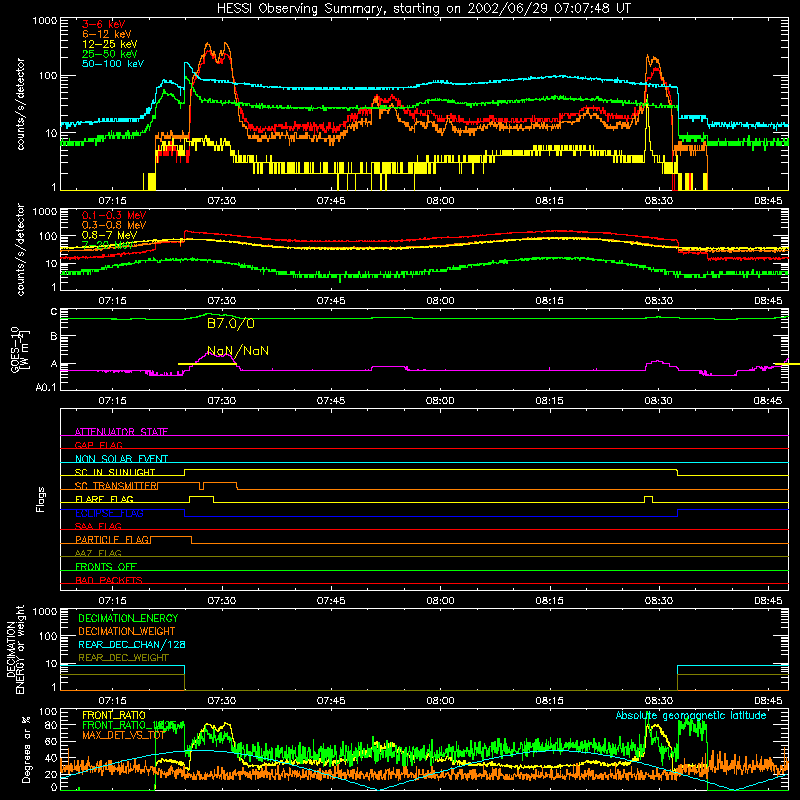The image size is (800, 800).
Task: Select the 0.1-0.3 MeV legend label
Action: (114, 215)
